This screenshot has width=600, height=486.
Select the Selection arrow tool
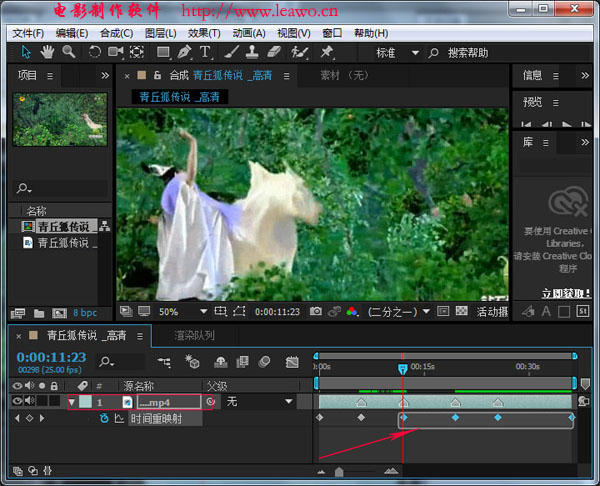click(x=26, y=52)
